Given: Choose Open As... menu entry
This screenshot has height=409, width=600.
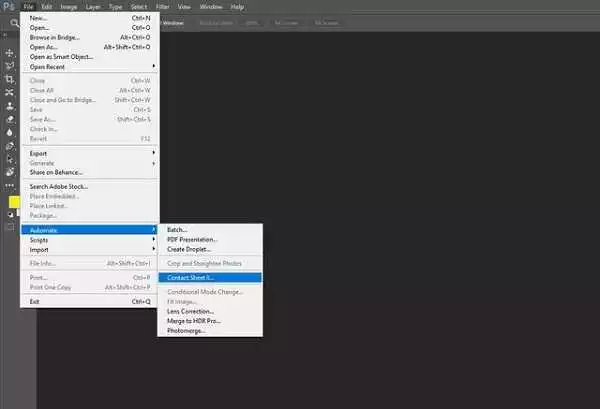Looking at the screenshot, I should pos(90,47).
